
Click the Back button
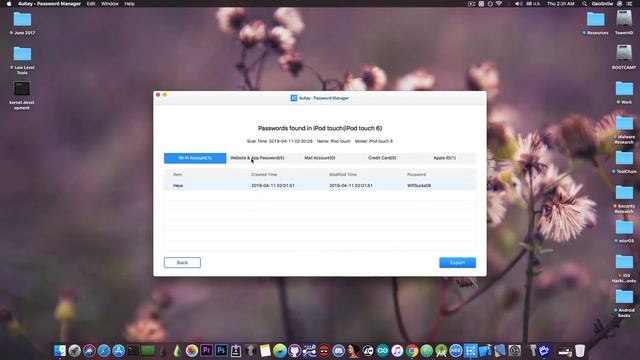pyautogui.click(x=182, y=262)
